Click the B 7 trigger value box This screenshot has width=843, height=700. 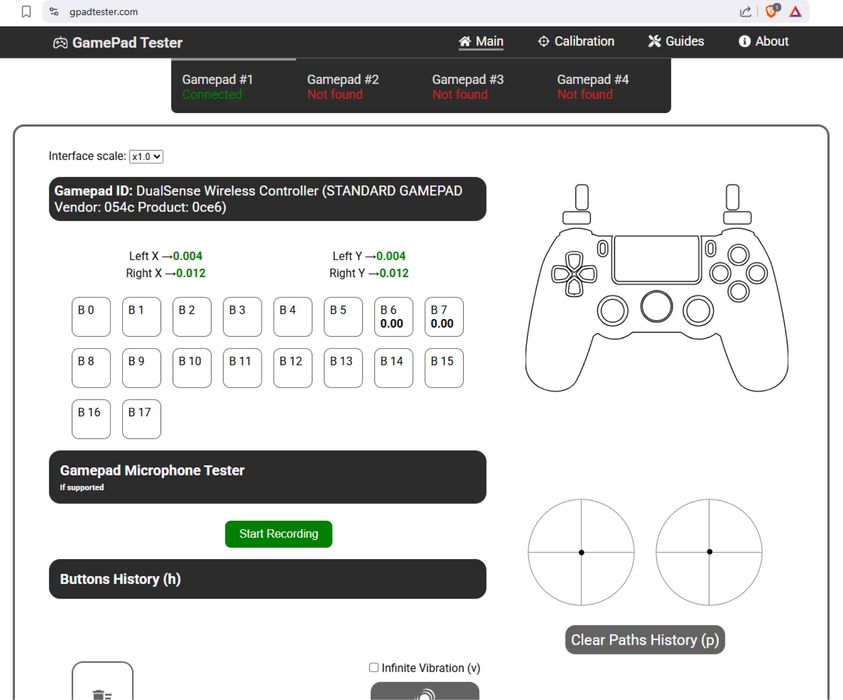(444, 317)
